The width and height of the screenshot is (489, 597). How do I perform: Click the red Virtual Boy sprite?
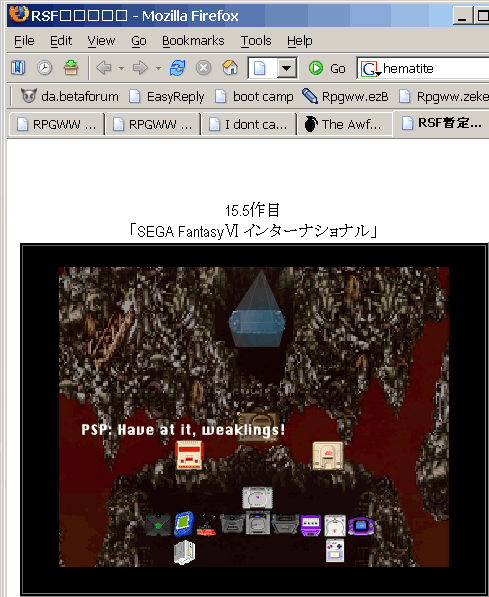tap(207, 525)
